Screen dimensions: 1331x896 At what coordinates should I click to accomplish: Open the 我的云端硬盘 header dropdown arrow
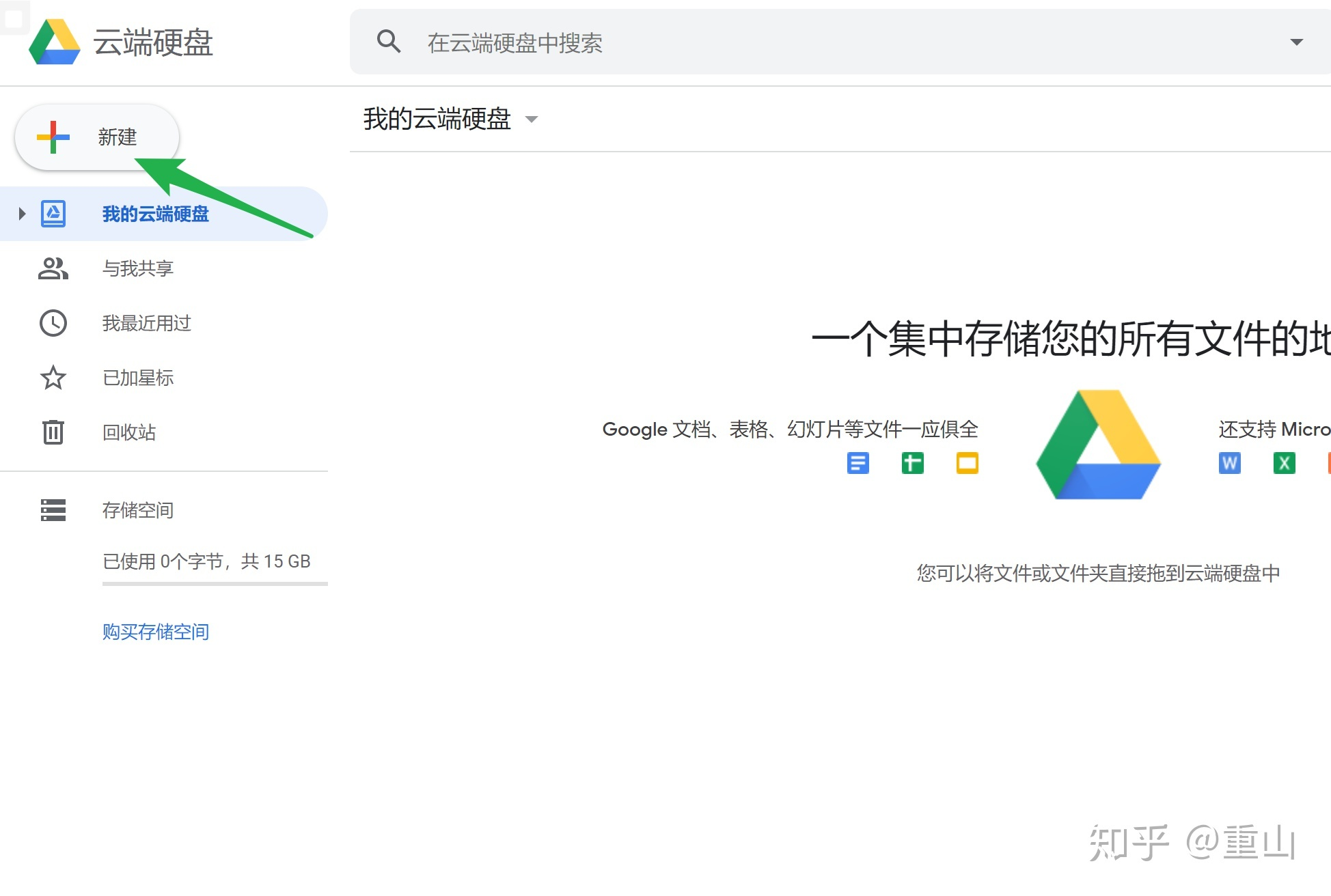click(531, 120)
